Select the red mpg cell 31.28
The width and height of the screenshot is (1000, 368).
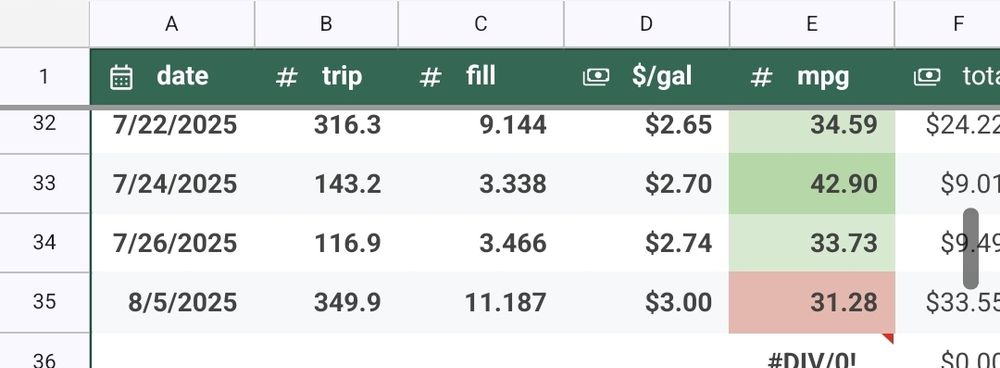(812, 302)
